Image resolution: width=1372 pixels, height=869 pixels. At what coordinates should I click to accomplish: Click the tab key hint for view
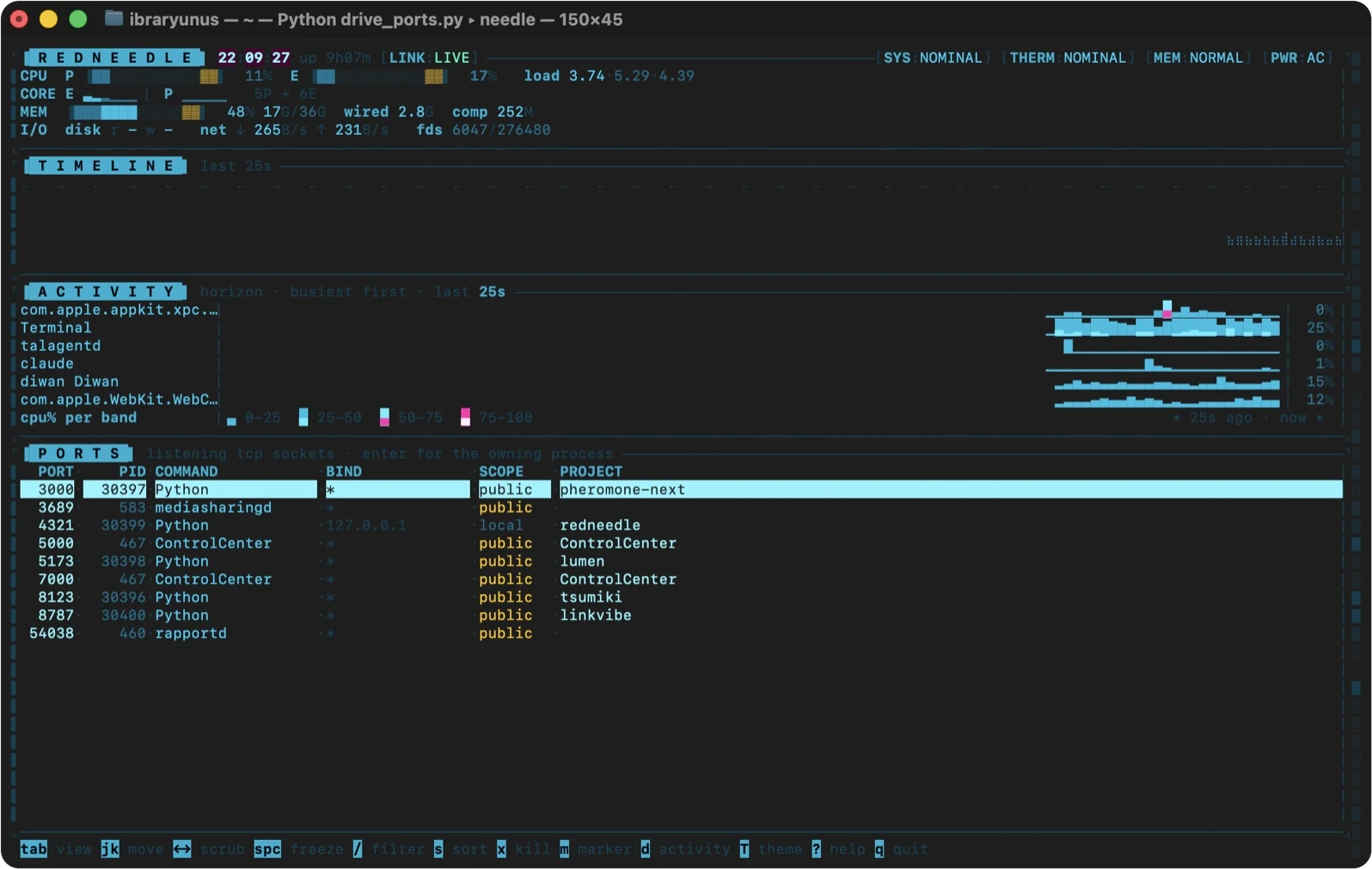click(34, 849)
